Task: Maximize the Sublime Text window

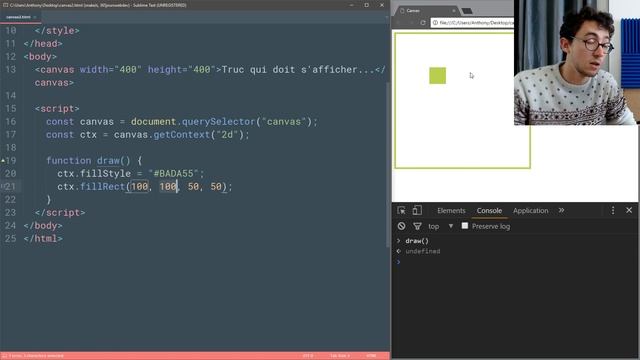Action: 367,5
